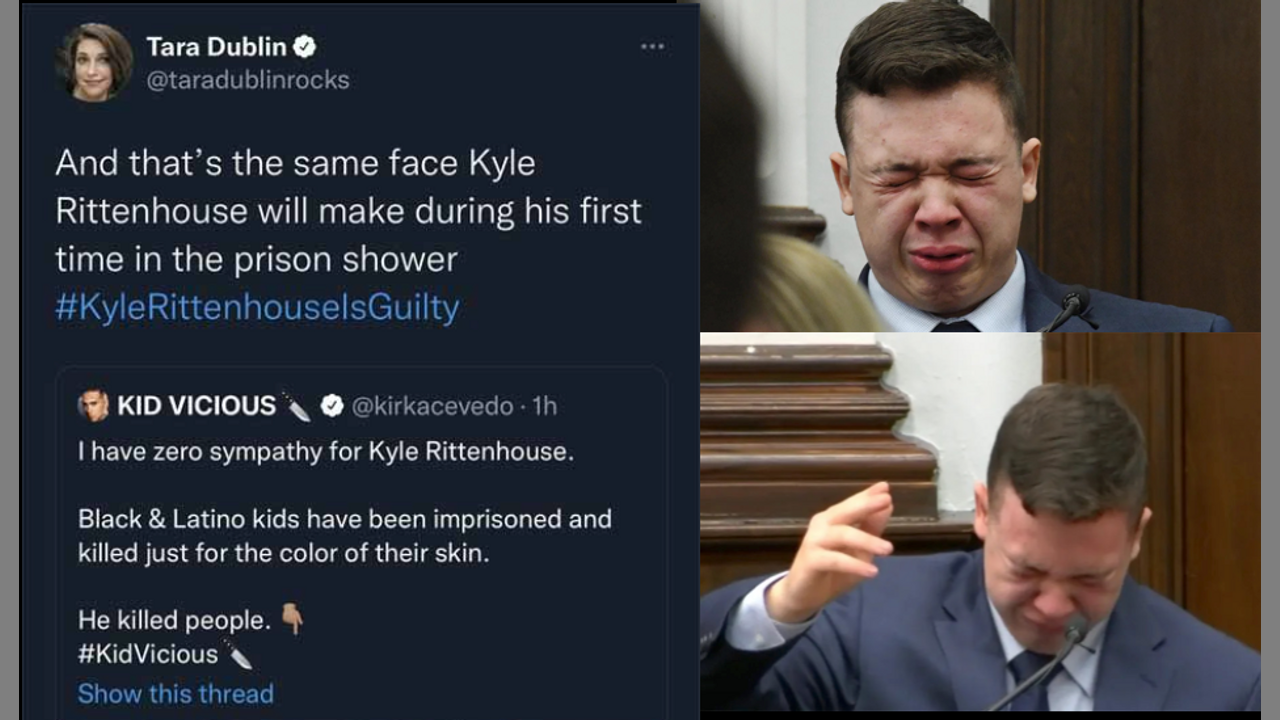Open the Tara Dublin display name link

[x=216, y=47]
